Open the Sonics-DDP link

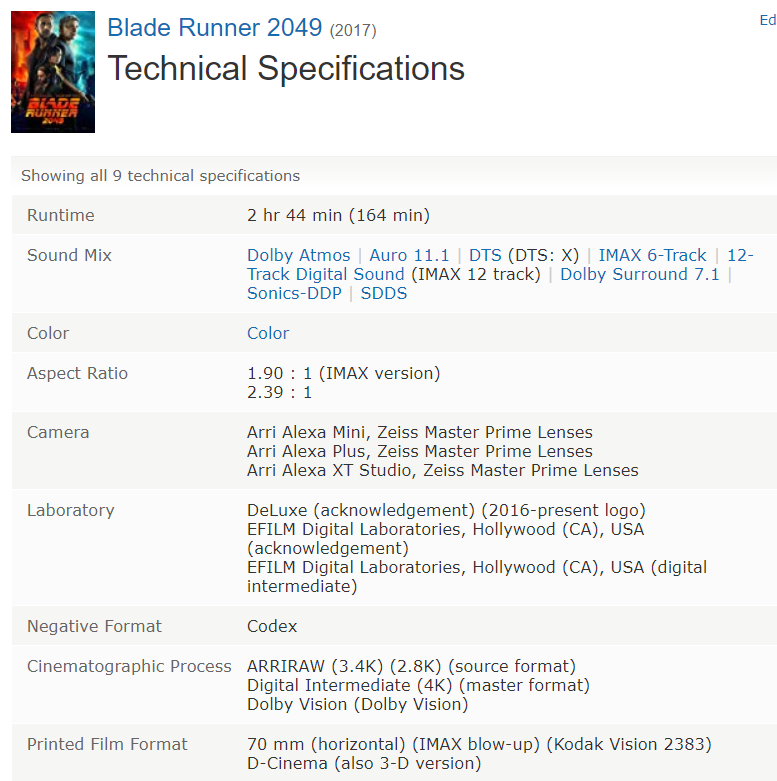pyautogui.click(x=294, y=293)
